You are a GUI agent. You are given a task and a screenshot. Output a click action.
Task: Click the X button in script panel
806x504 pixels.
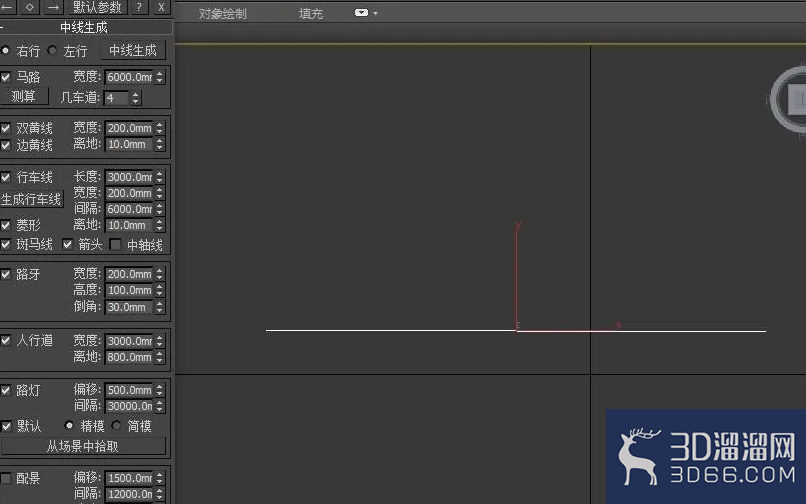(161, 7)
